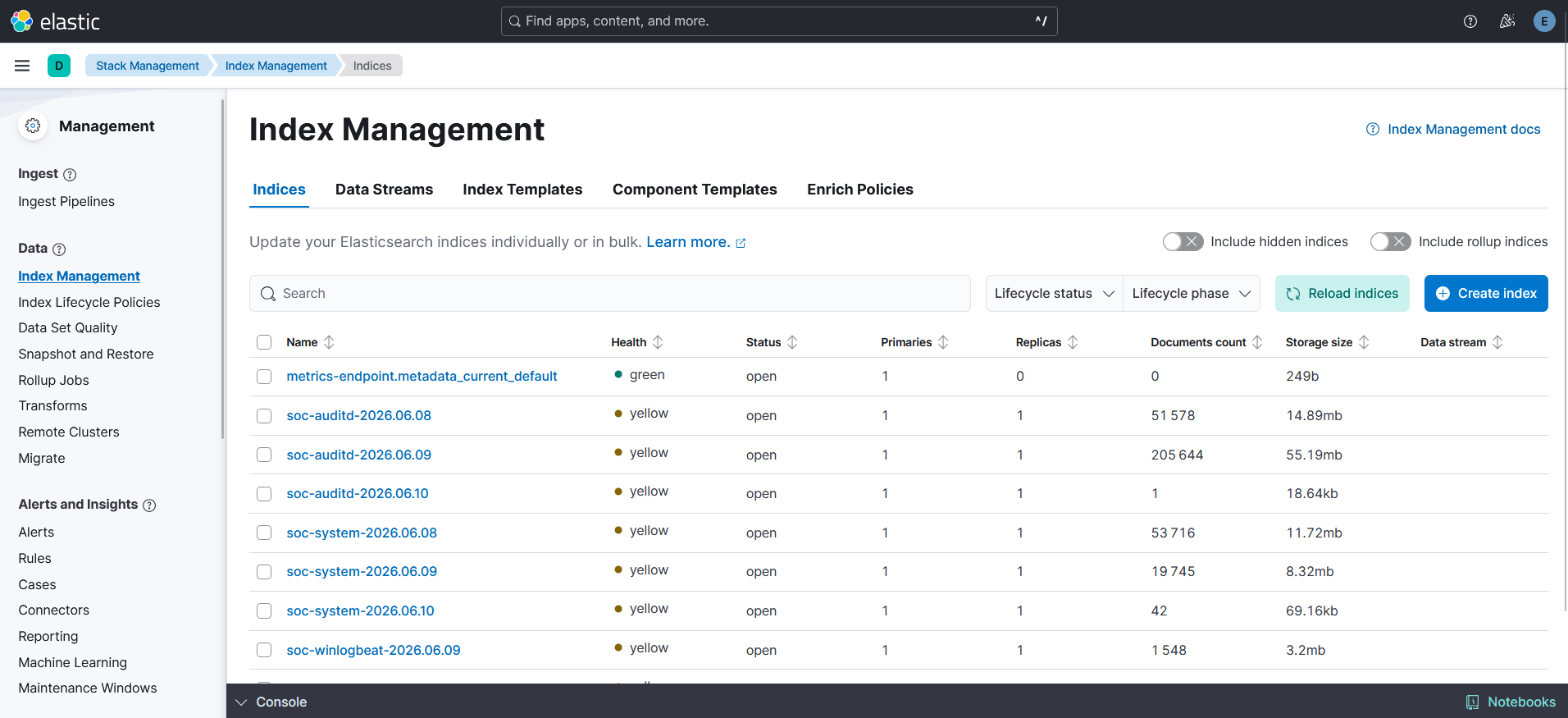Open the Index Templates tab
This screenshot has width=1568, height=718.
(522, 190)
